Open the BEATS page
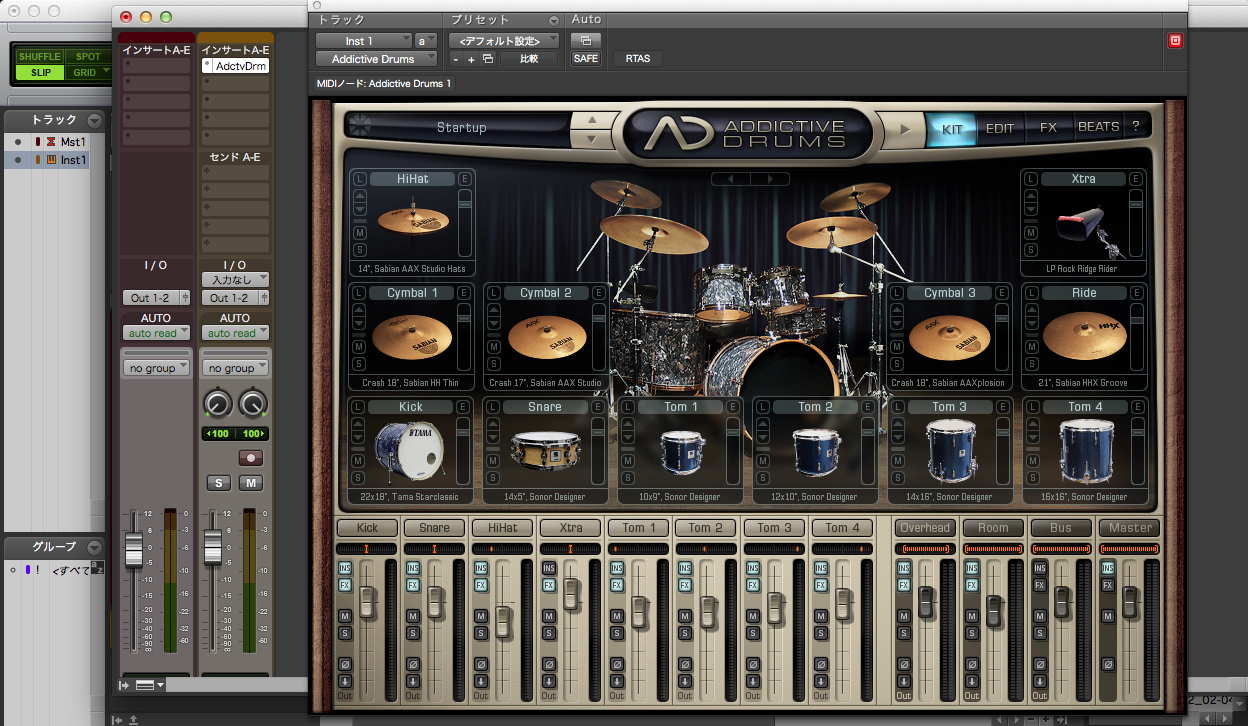 1098,128
